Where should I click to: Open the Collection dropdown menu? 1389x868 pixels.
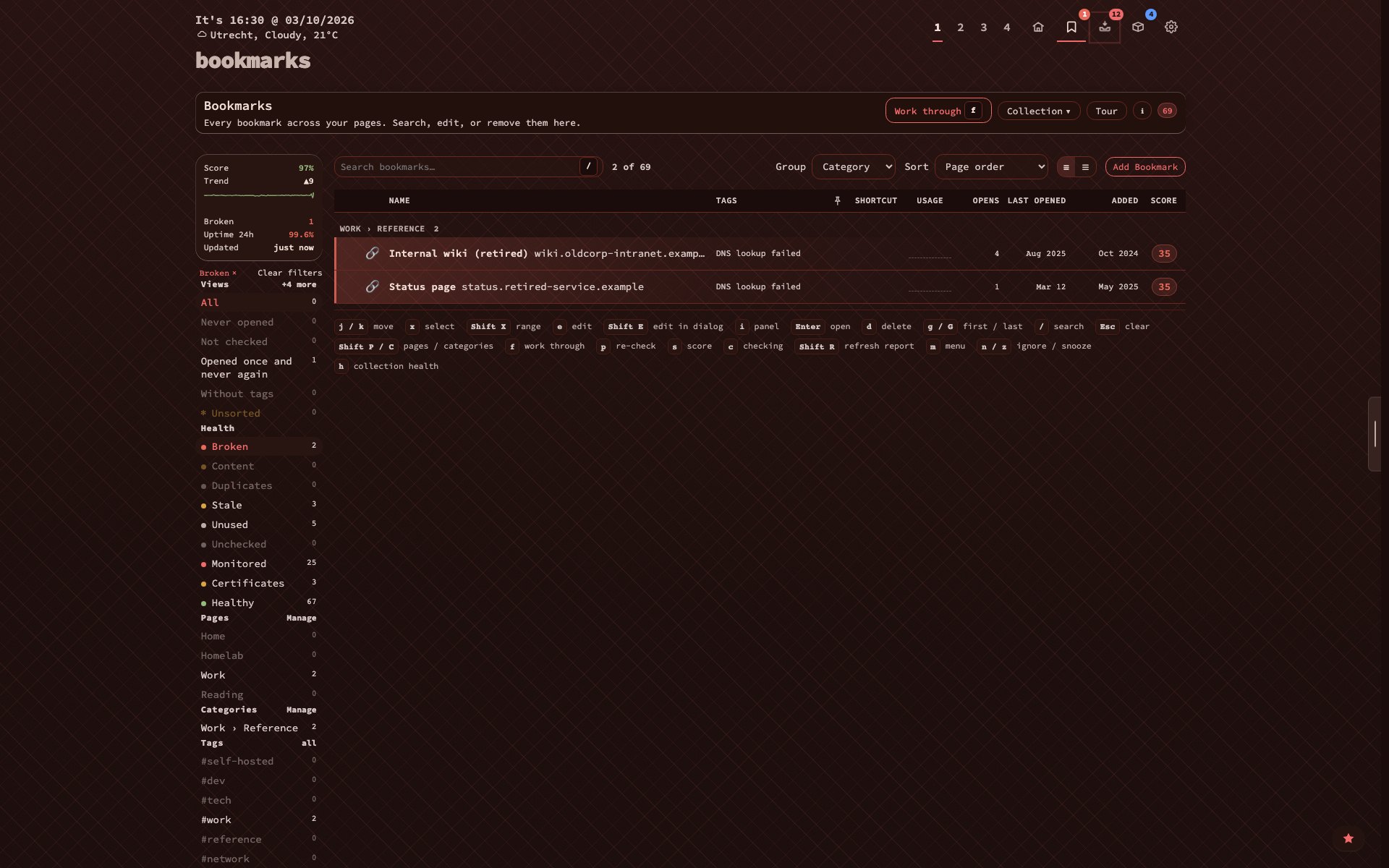point(1038,111)
